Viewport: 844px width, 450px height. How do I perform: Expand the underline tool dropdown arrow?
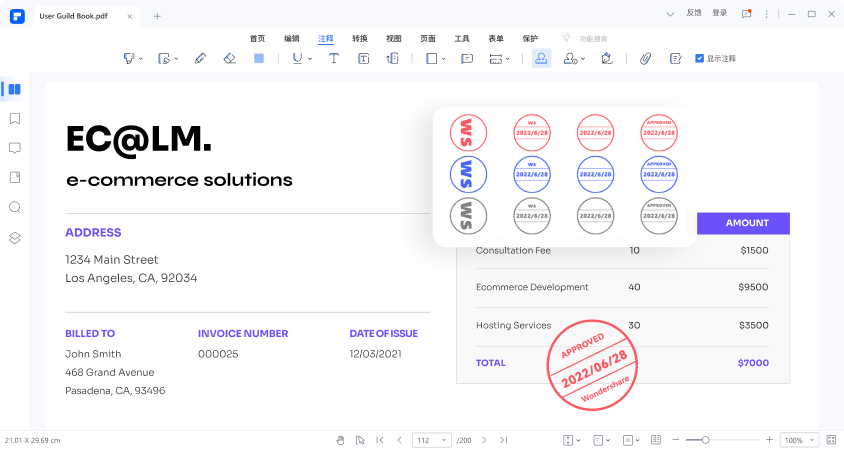(310, 59)
